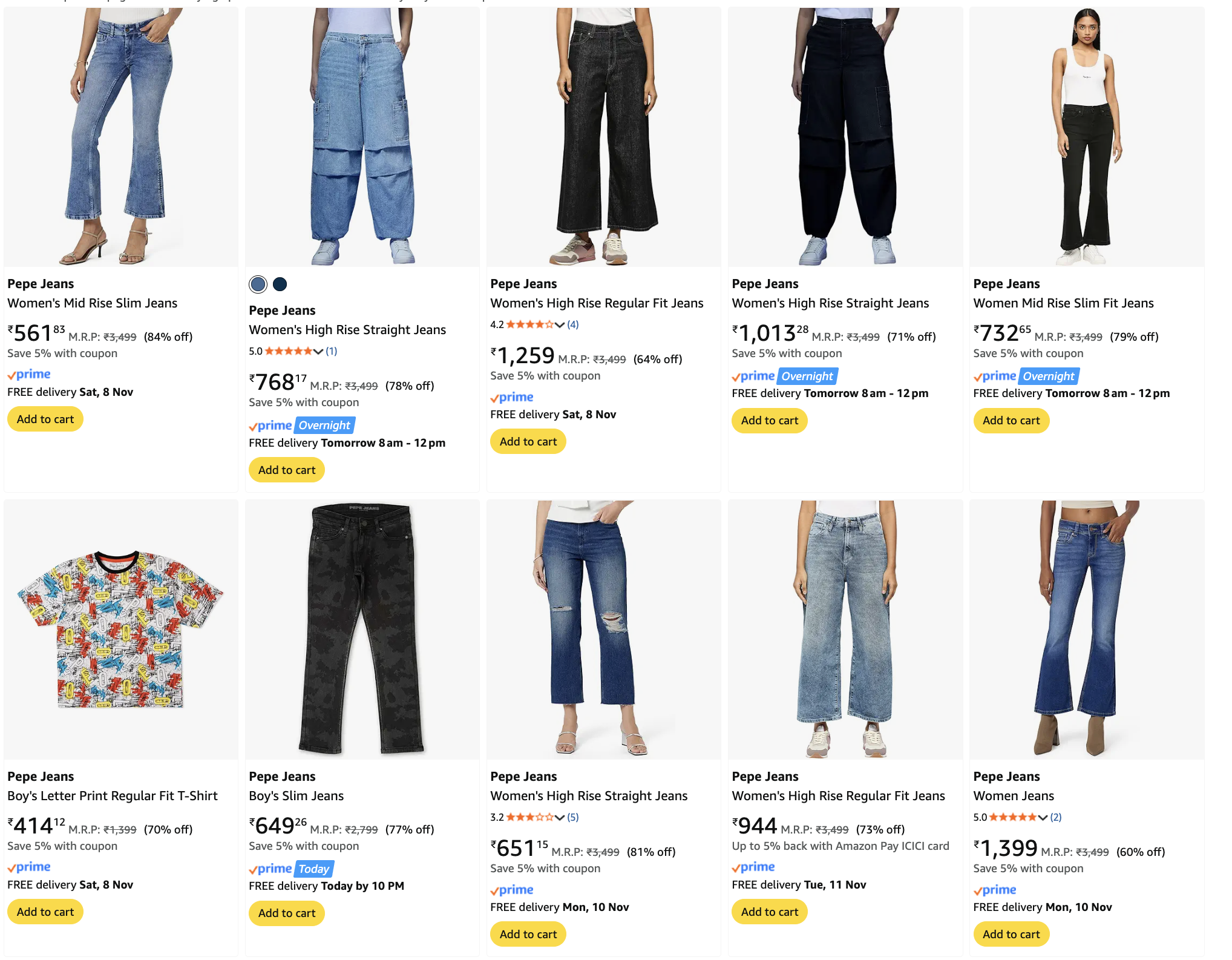Viewport: 1232px width, 960px height.
Task: Click the star rating of ₹1,259 jeans
Action: click(x=529, y=324)
